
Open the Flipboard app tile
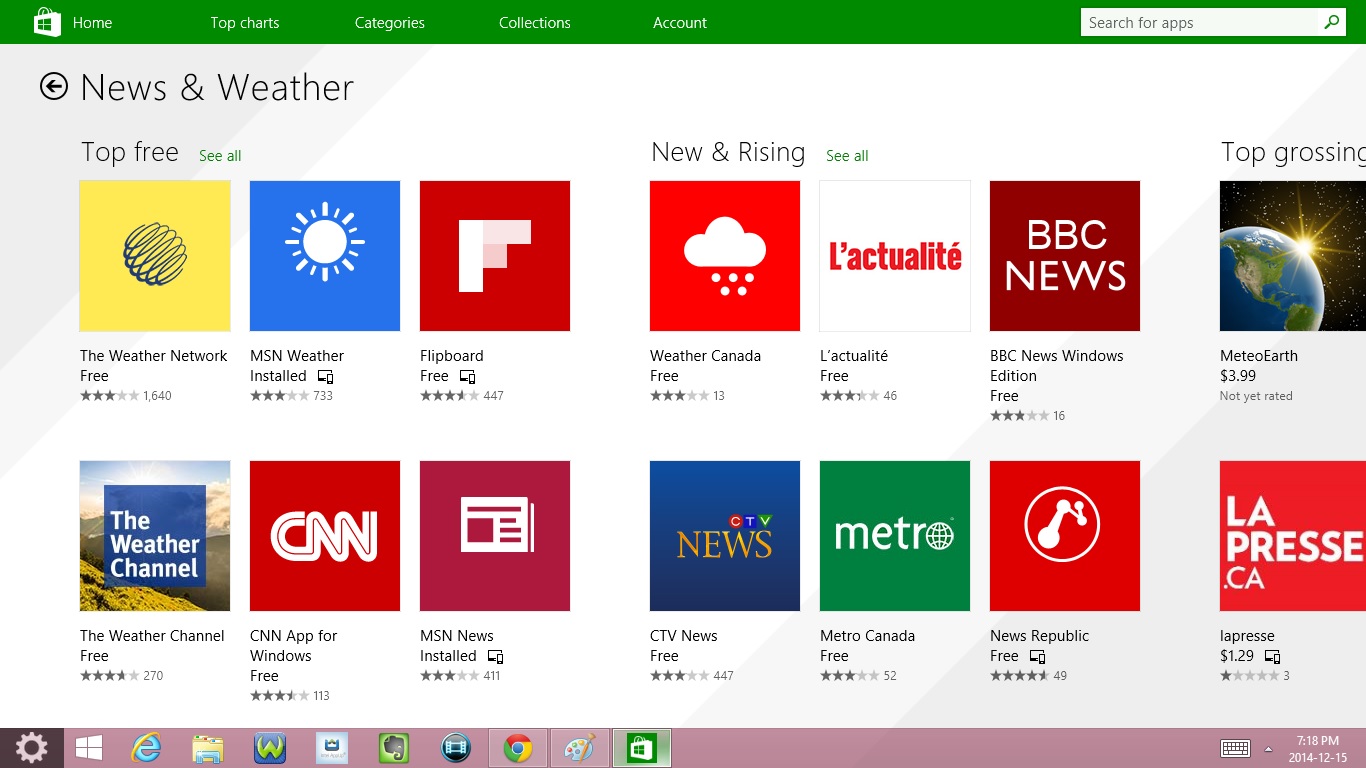[495, 256]
